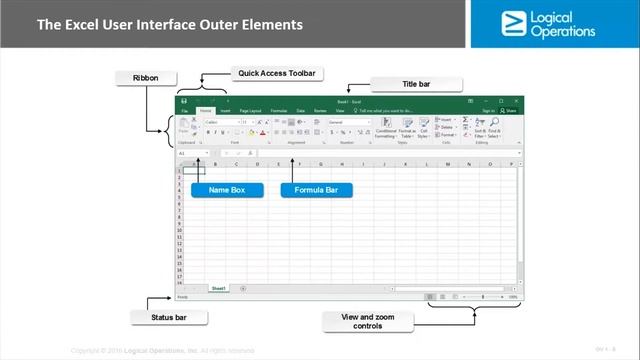
Task: Click the red Font Color swatch
Action: tap(262, 132)
